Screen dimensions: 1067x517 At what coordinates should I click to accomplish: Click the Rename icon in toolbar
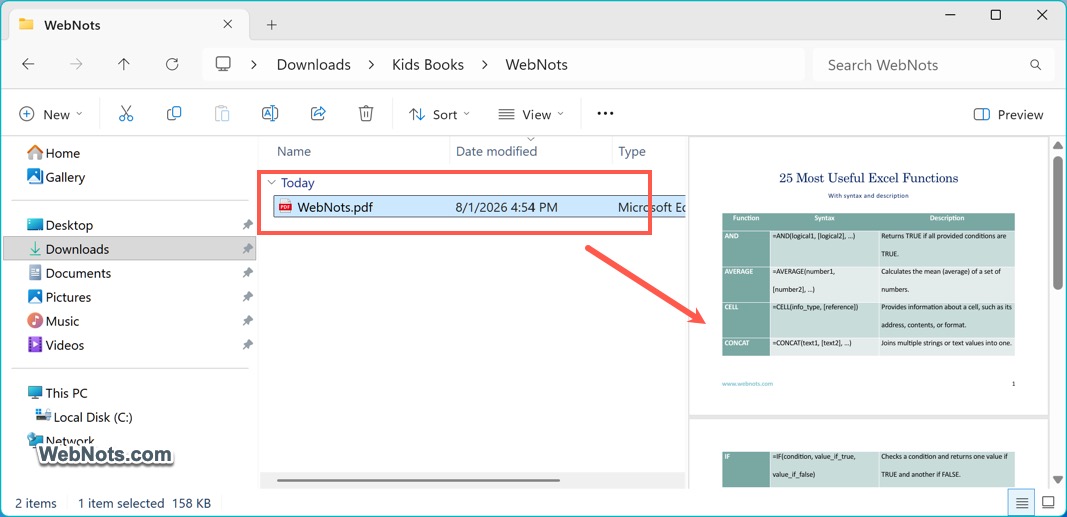pos(270,114)
